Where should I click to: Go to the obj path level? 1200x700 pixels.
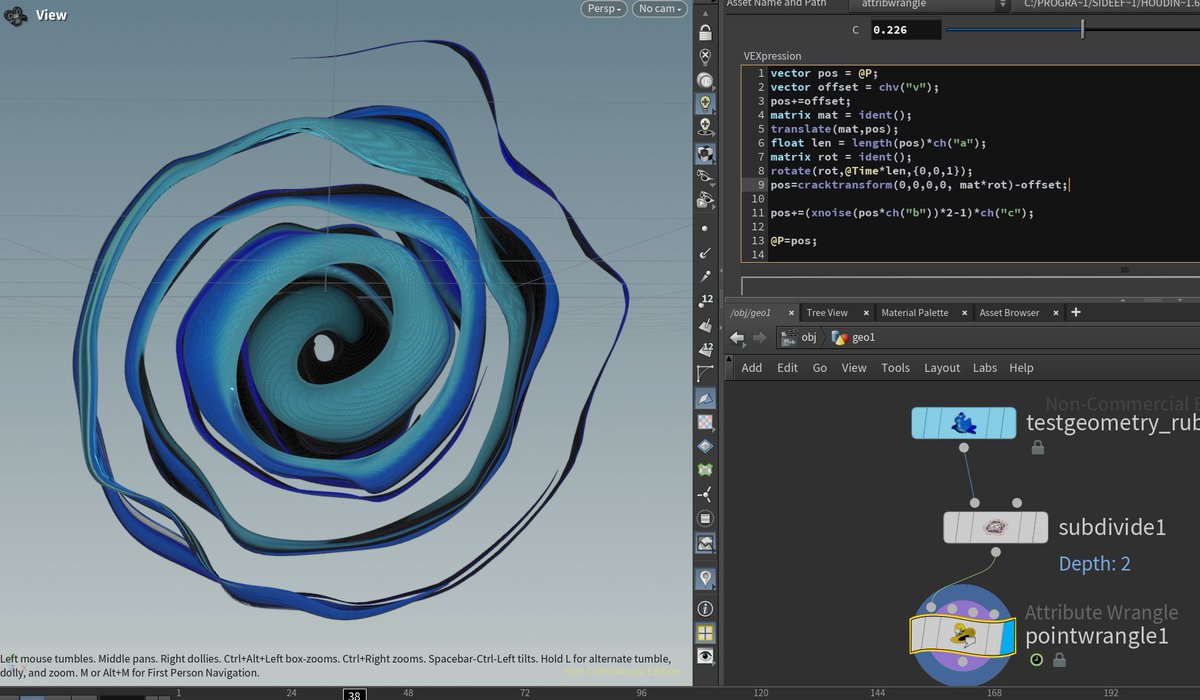coord(800,338)
